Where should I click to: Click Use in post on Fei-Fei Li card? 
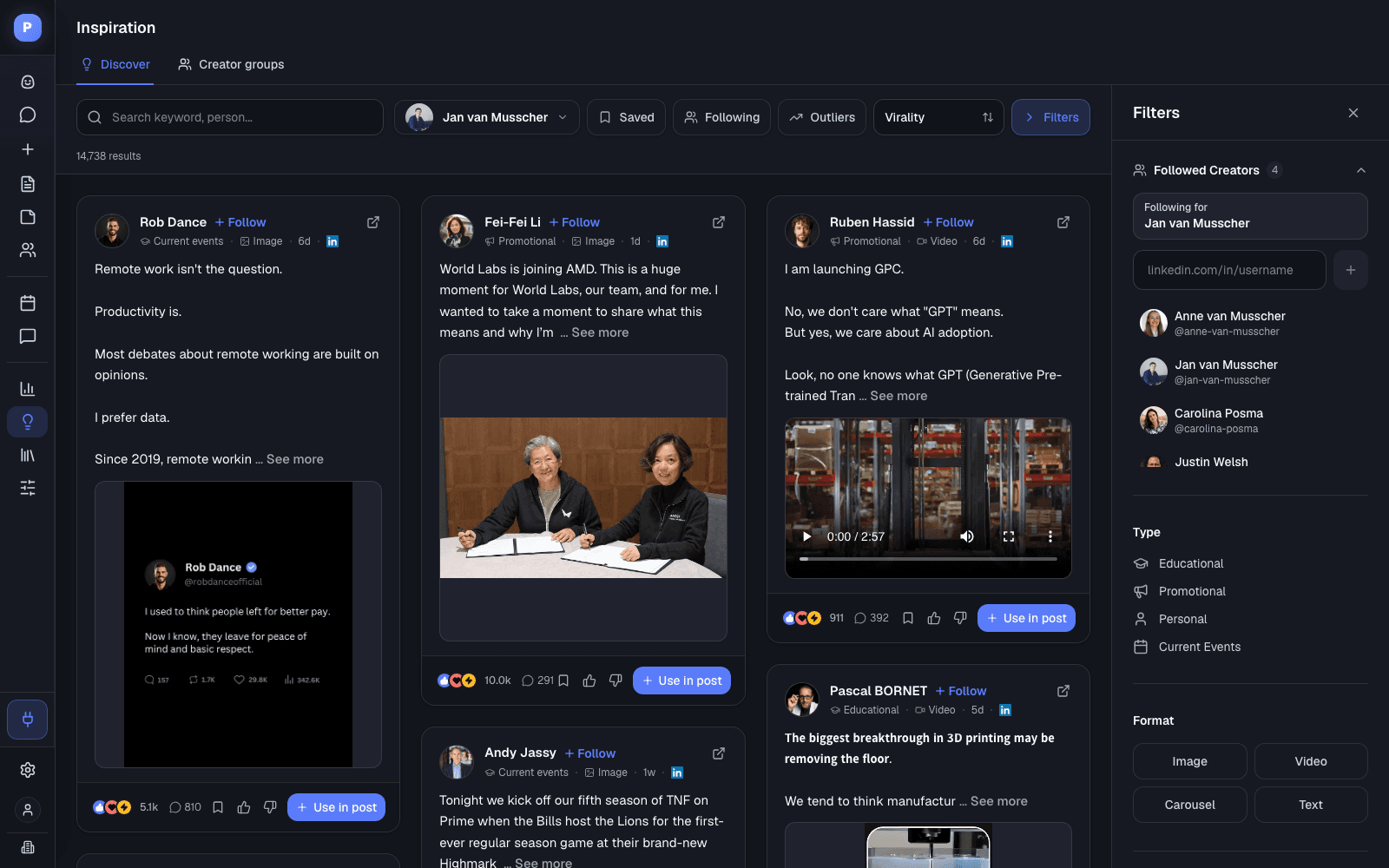(x=682, y=681)
